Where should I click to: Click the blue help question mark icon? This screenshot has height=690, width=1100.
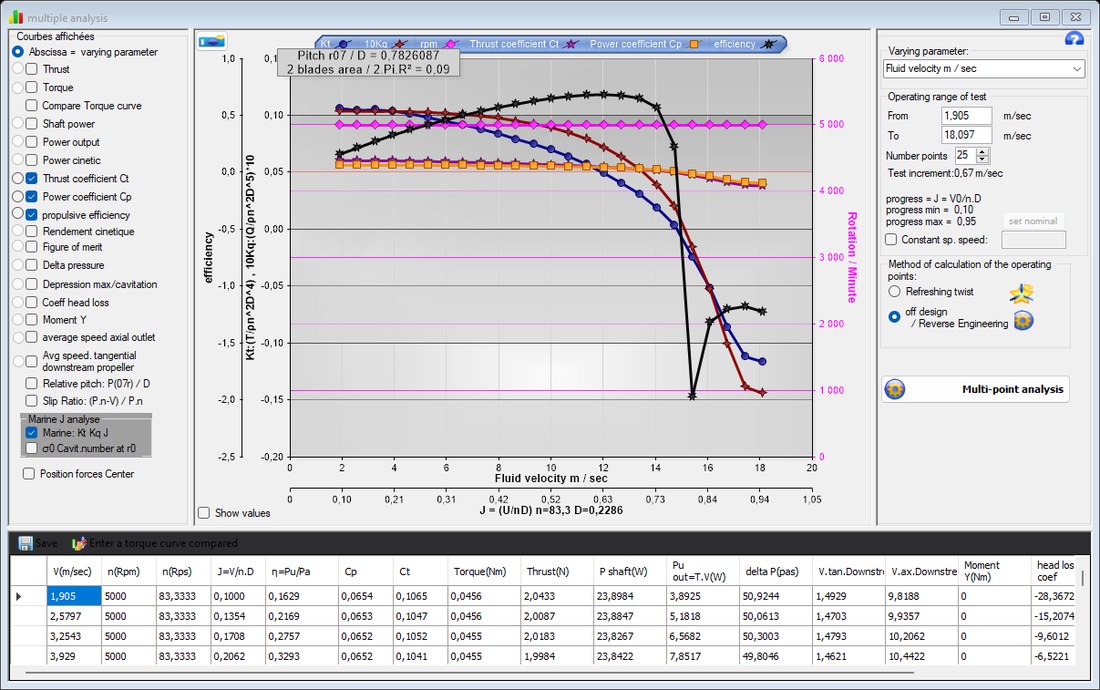pos(1074,39)
